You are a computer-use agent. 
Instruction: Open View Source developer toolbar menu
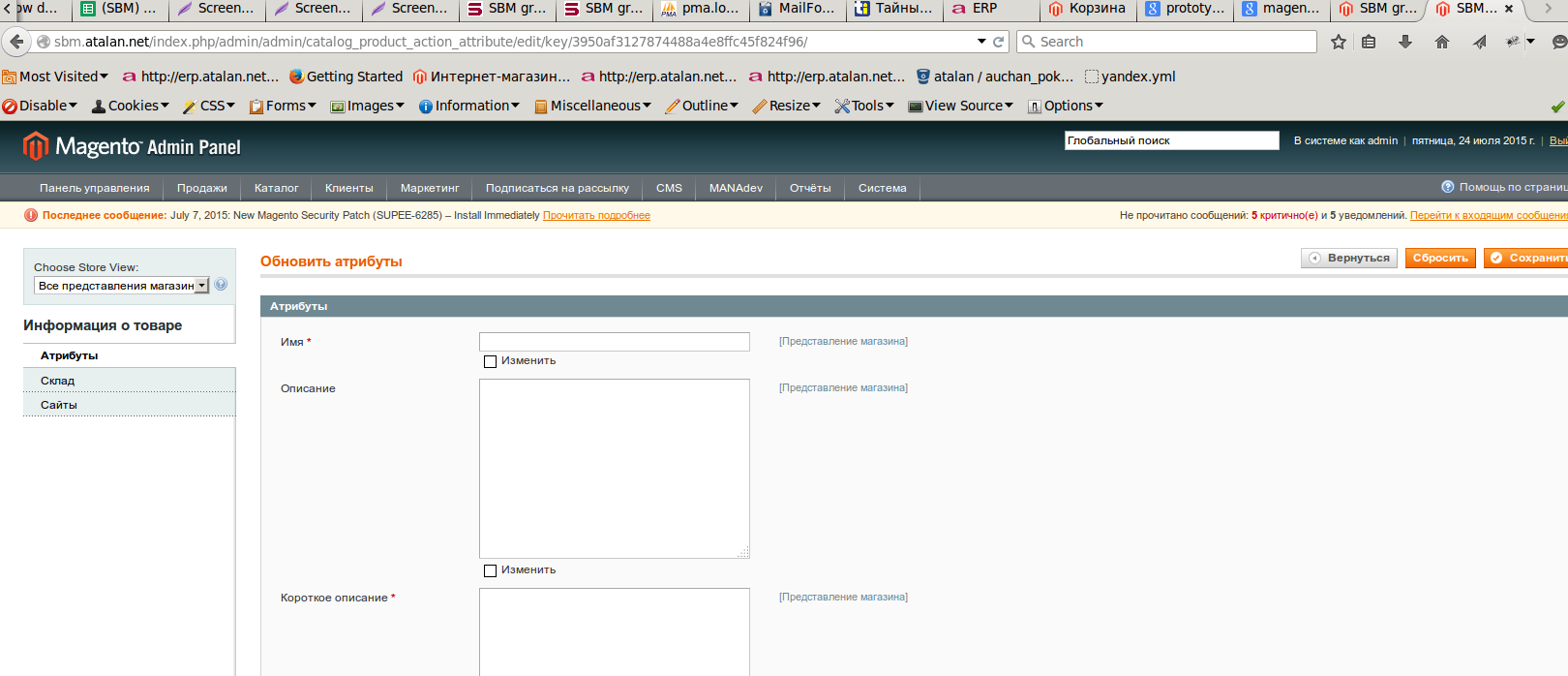click(961, 106)
